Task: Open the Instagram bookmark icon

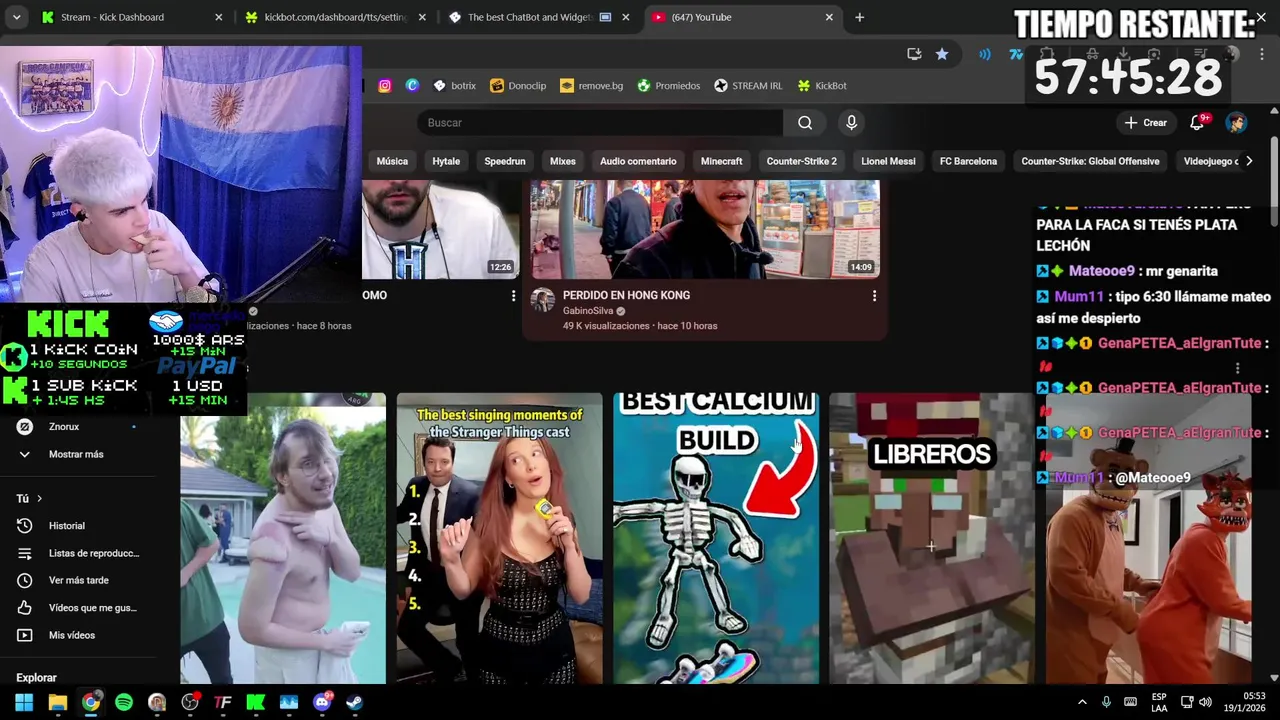Action: tap(384, 86)
